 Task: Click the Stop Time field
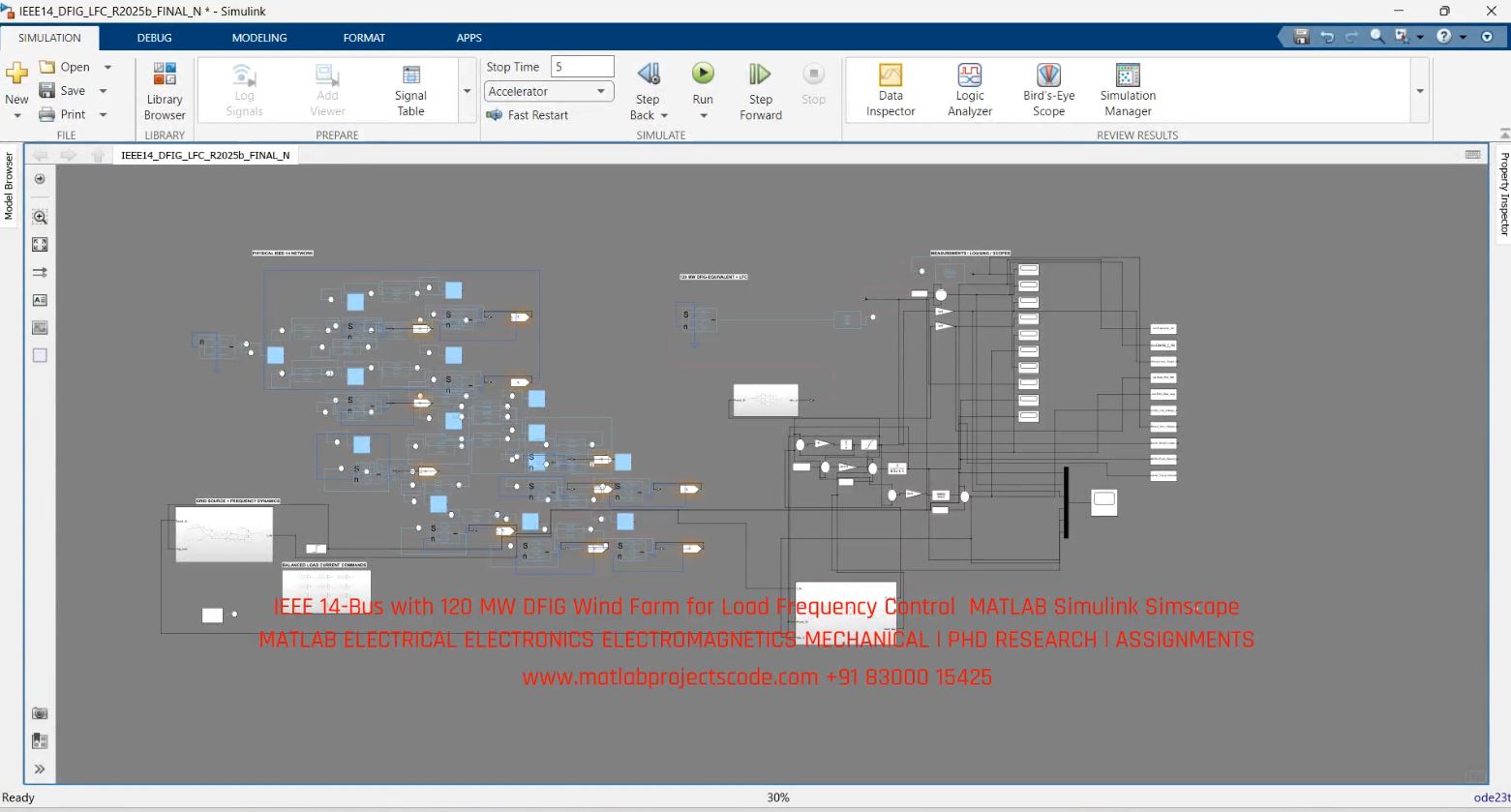583,67
